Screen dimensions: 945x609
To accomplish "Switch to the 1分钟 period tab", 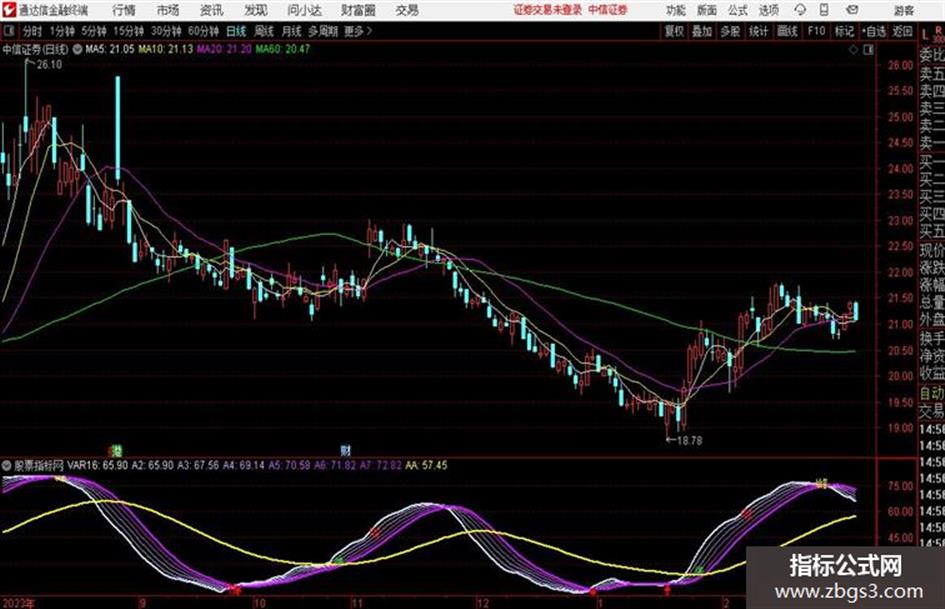I will tap(61, 31).
